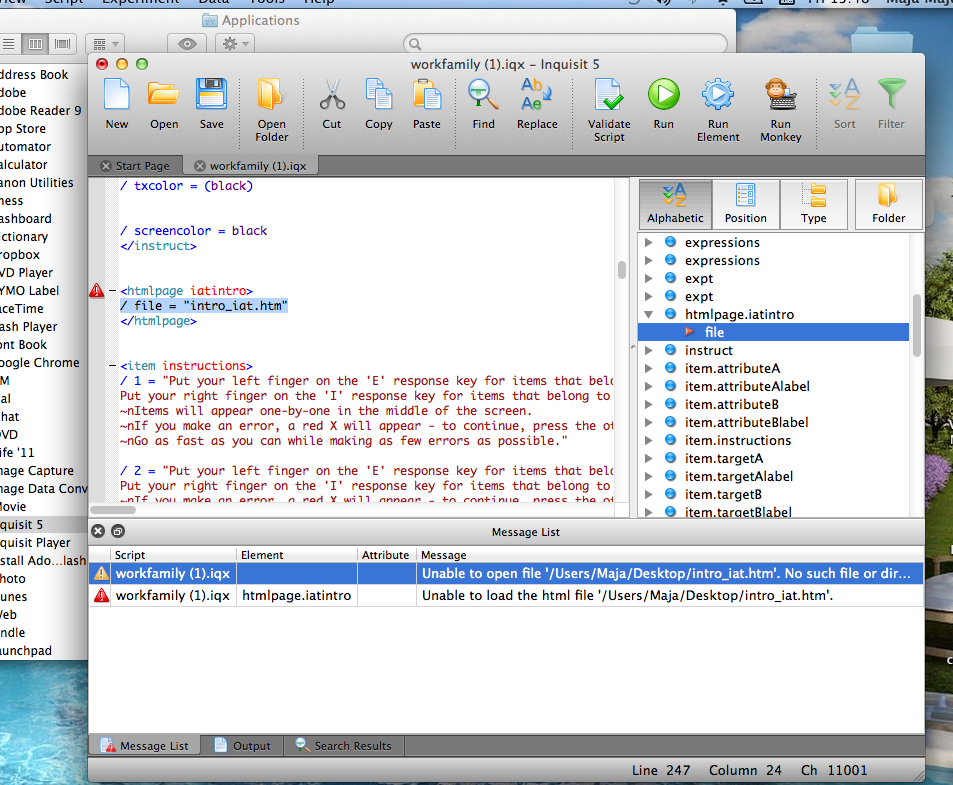Image resolution: width=953 pixels, height=785 pixels.
Task: Open Find with magnifier icon
Action: pyautogui.click(x=484, y=103)
